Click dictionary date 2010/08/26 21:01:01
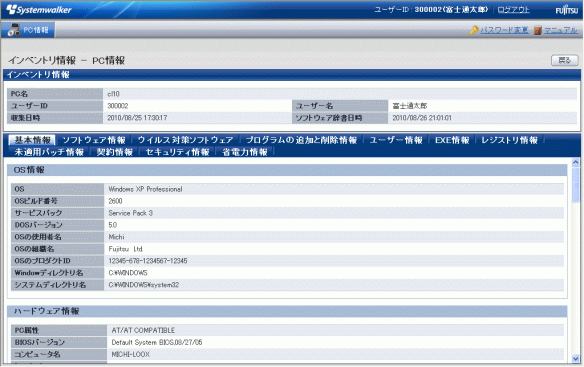Image resolution: width=584 pixels, height=367 pixels. click(x=422, y=118)
